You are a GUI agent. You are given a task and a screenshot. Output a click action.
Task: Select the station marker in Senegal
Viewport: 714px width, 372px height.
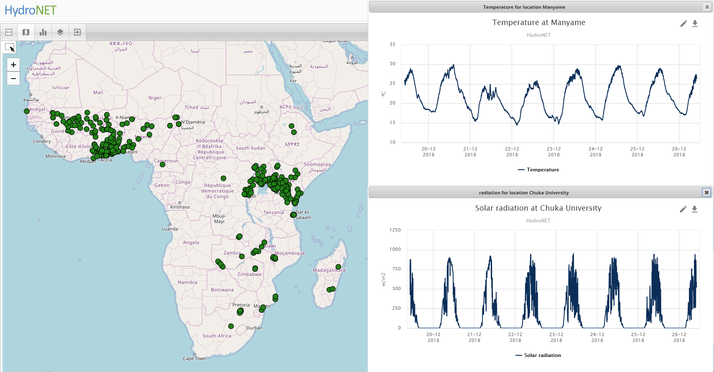pos(27,111)
